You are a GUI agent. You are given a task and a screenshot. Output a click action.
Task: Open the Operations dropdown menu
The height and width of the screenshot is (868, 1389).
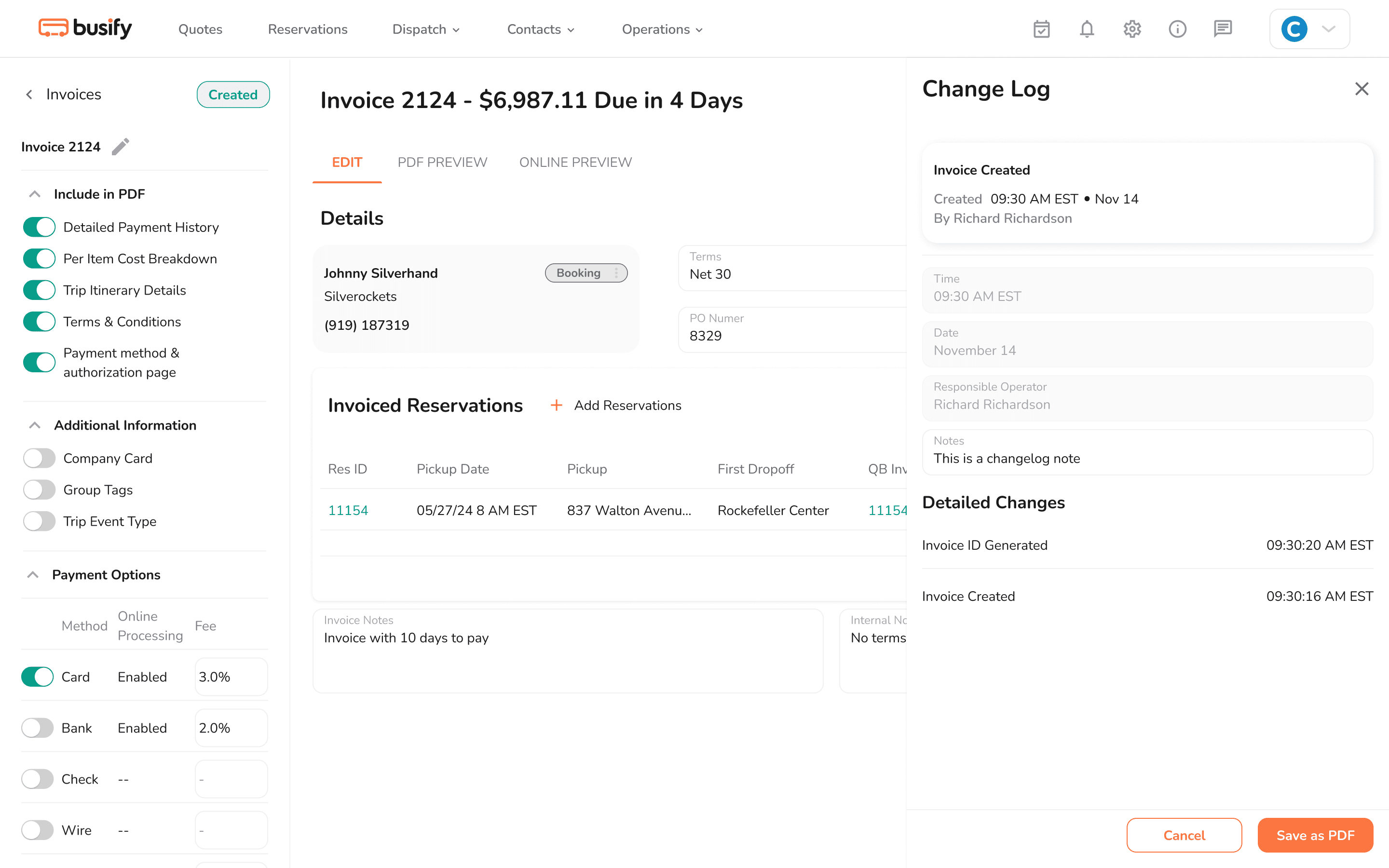pyautogui.click(x=662, y=29)
